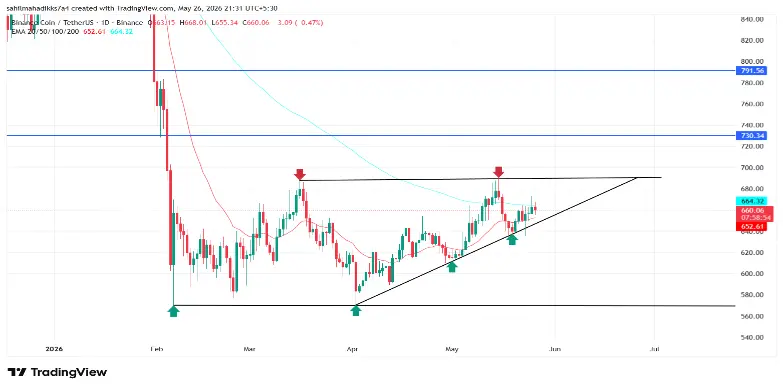Click the 2026 label on time axis

click(54, 349)
